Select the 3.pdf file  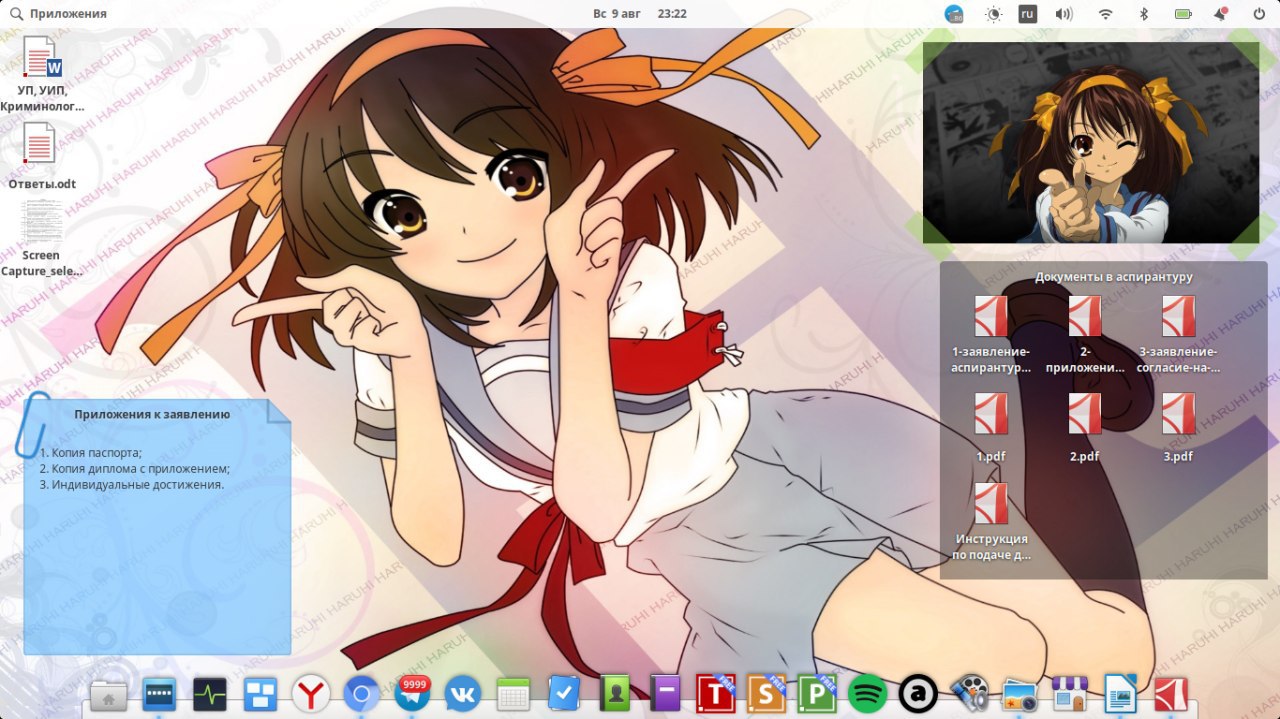pyautogui.click(x=1178, y=427)
